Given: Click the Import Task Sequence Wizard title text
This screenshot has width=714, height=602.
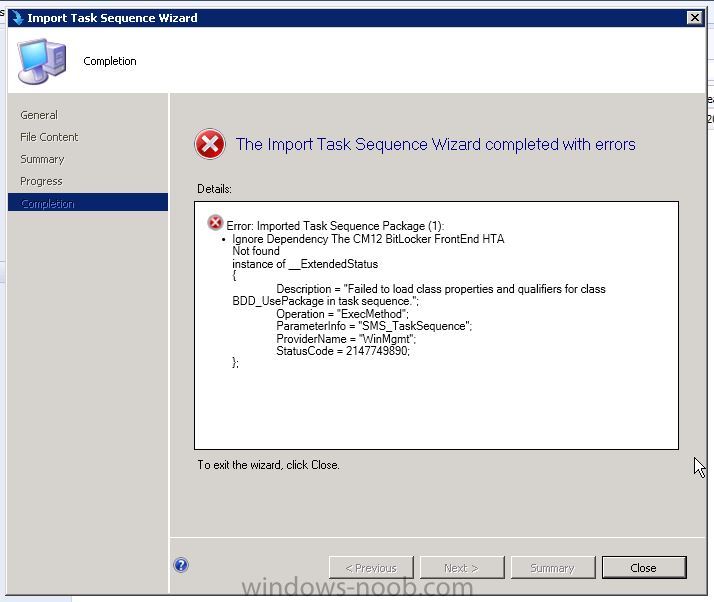Looking at the screenshot, I should pyautogui.click(x=112, y=18).
